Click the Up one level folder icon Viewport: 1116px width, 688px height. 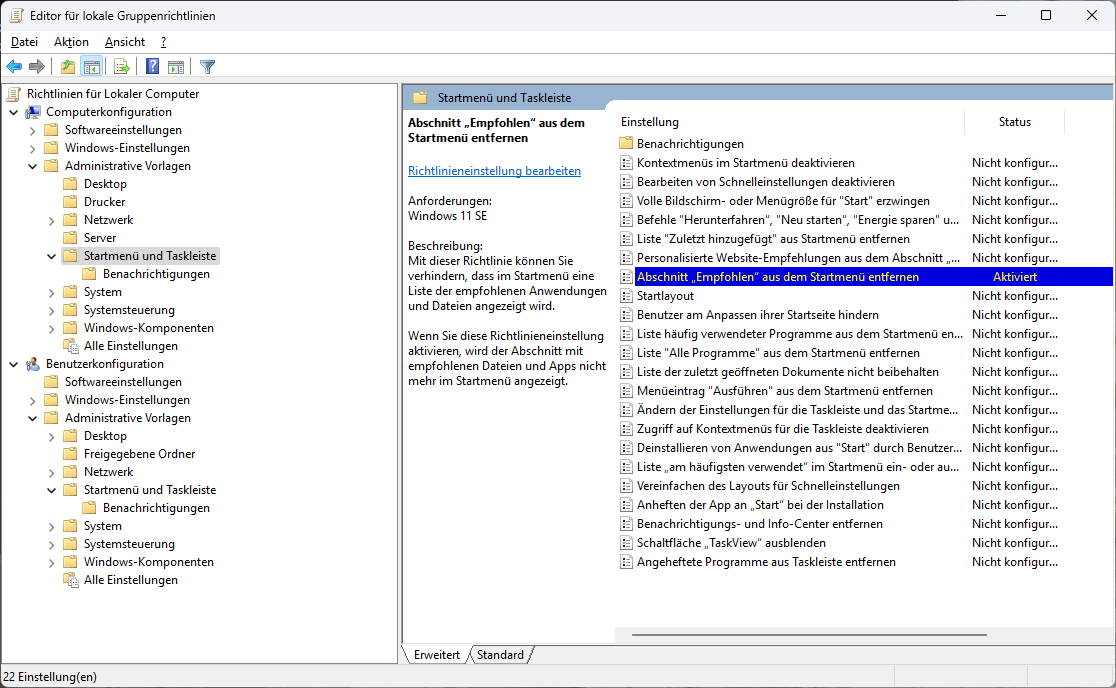68,67
